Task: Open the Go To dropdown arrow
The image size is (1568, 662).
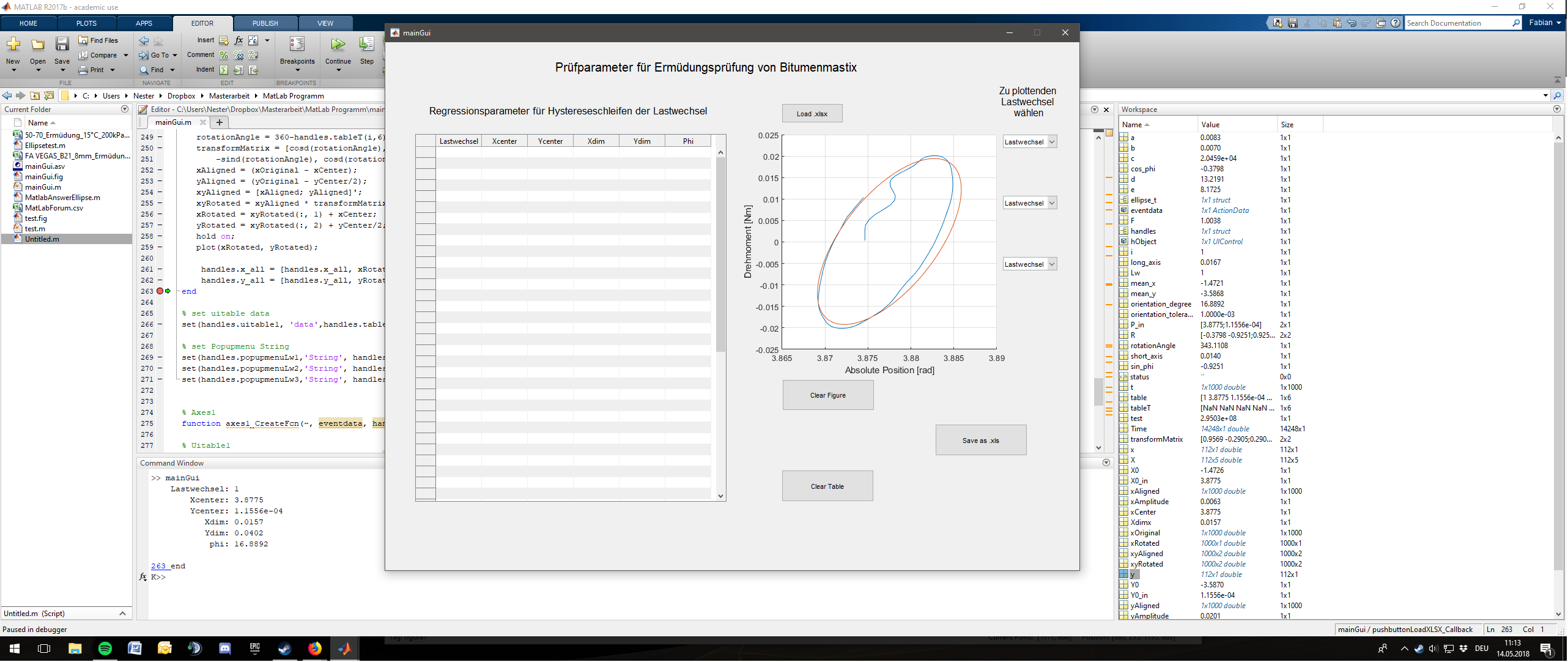Action: (x=175, y=56)
